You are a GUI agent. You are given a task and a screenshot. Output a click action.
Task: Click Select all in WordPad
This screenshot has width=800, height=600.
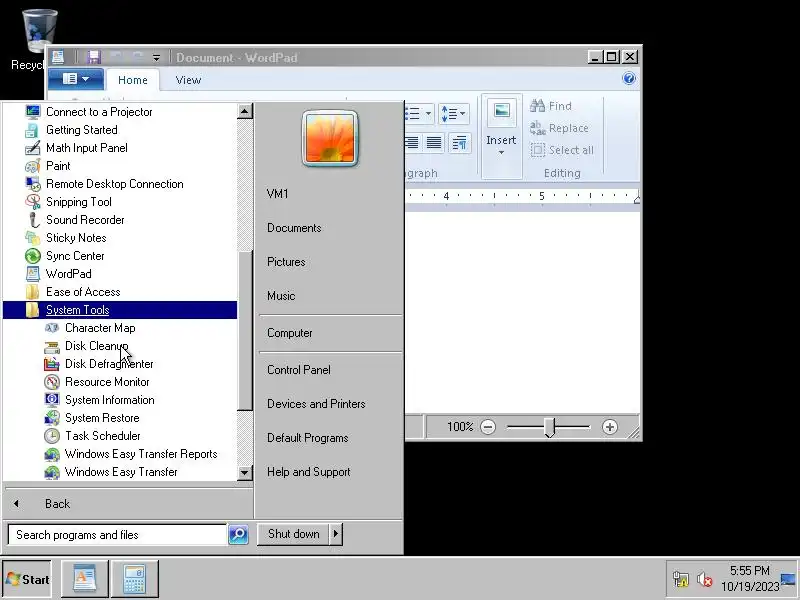coord(562,150)
